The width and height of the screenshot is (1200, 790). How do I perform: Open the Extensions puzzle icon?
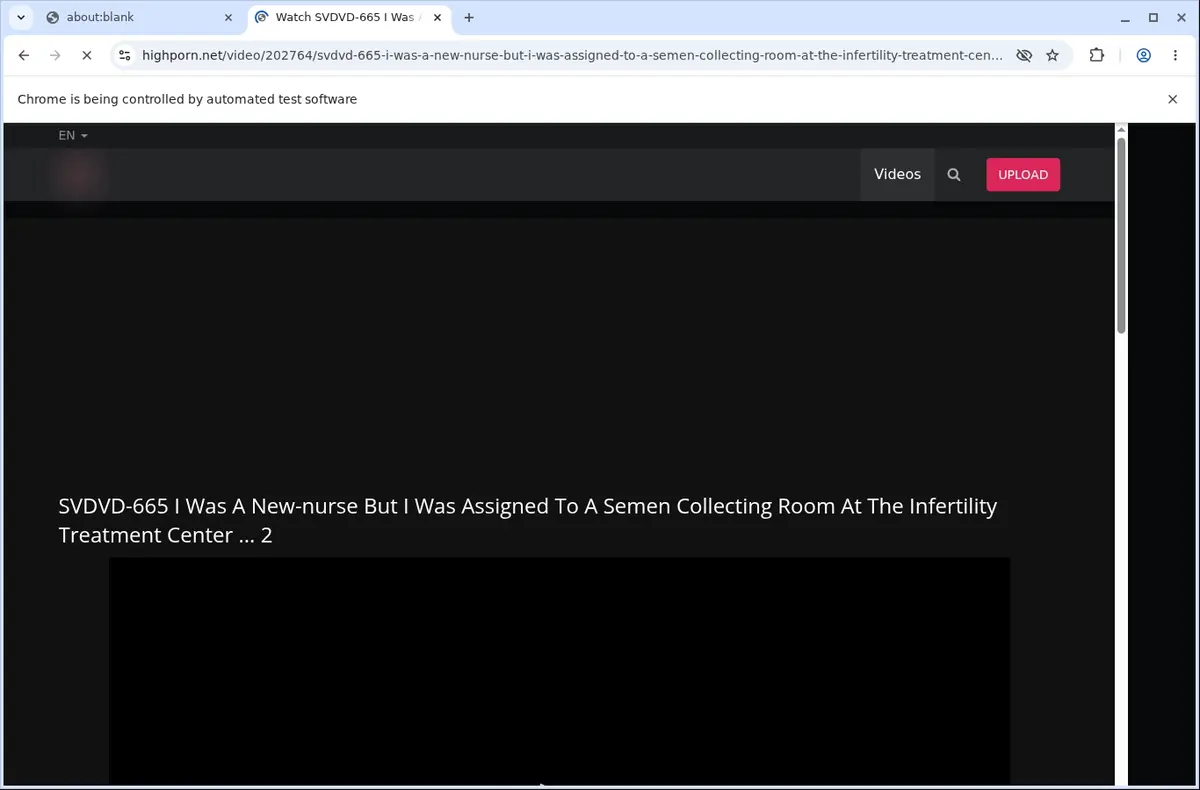1097,56
